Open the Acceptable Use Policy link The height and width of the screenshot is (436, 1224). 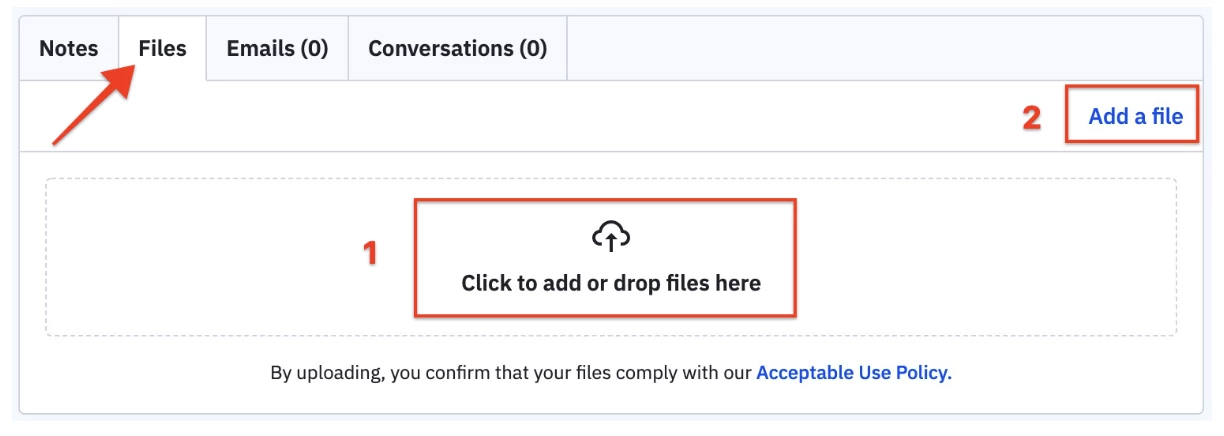tap(854, 373)
